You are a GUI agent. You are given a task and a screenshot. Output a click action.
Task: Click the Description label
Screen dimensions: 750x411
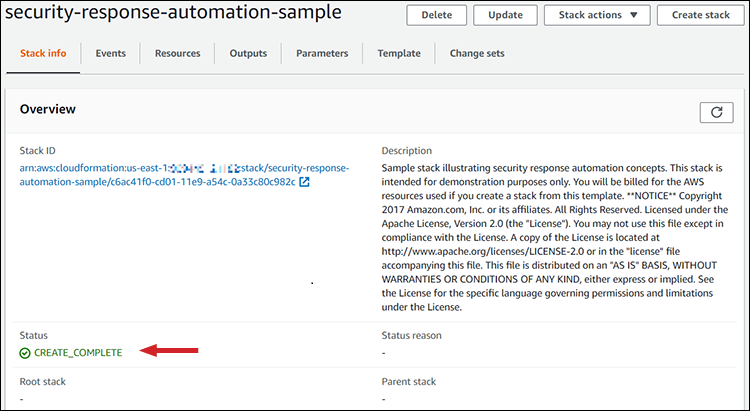[x=407, y=151]
